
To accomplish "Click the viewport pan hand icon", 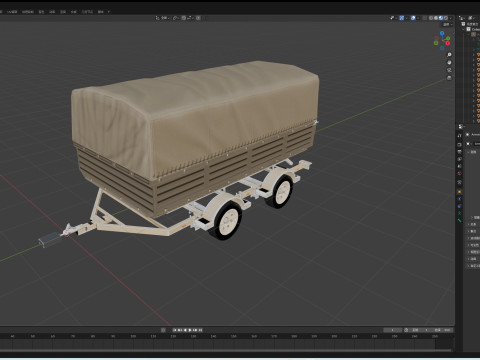I will pos(449,62).
